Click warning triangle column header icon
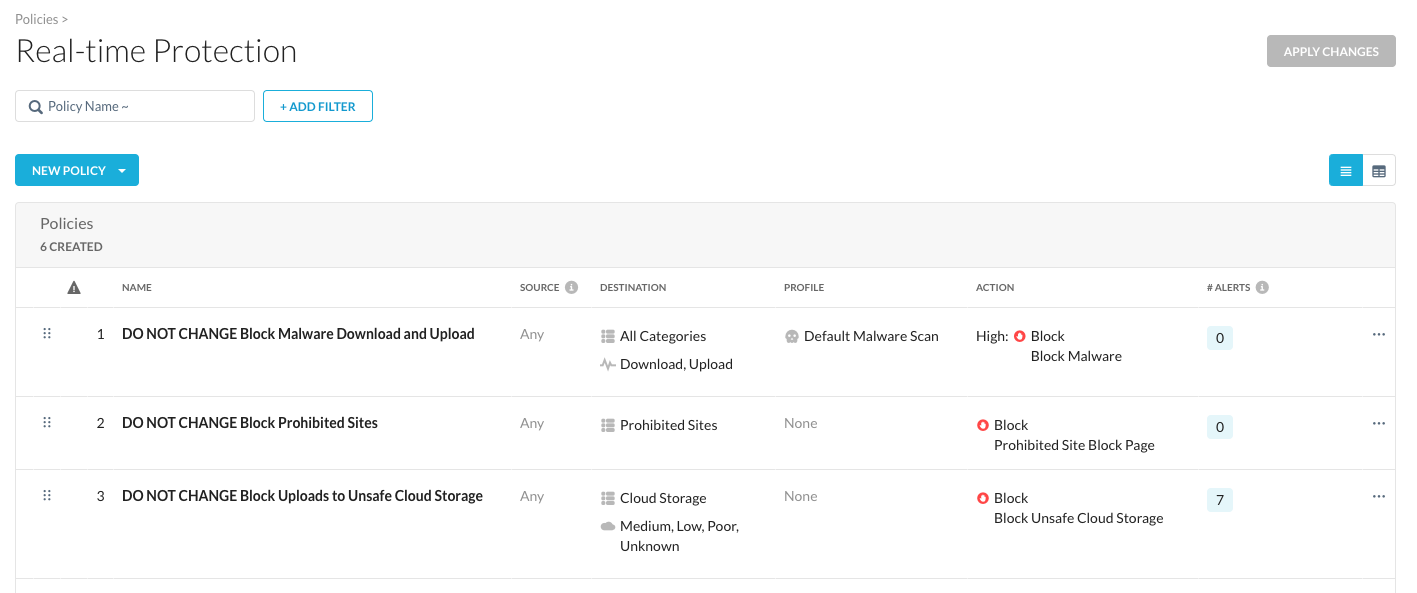Viewport: 1417px width, 593px height. point(74,288)
